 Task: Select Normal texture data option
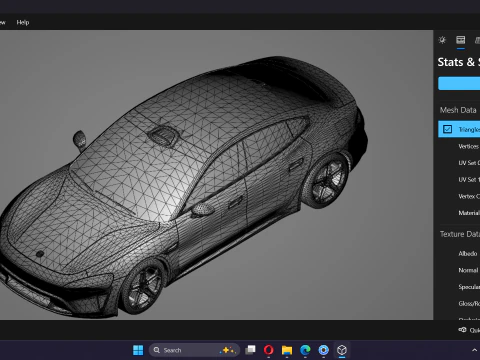468,270
